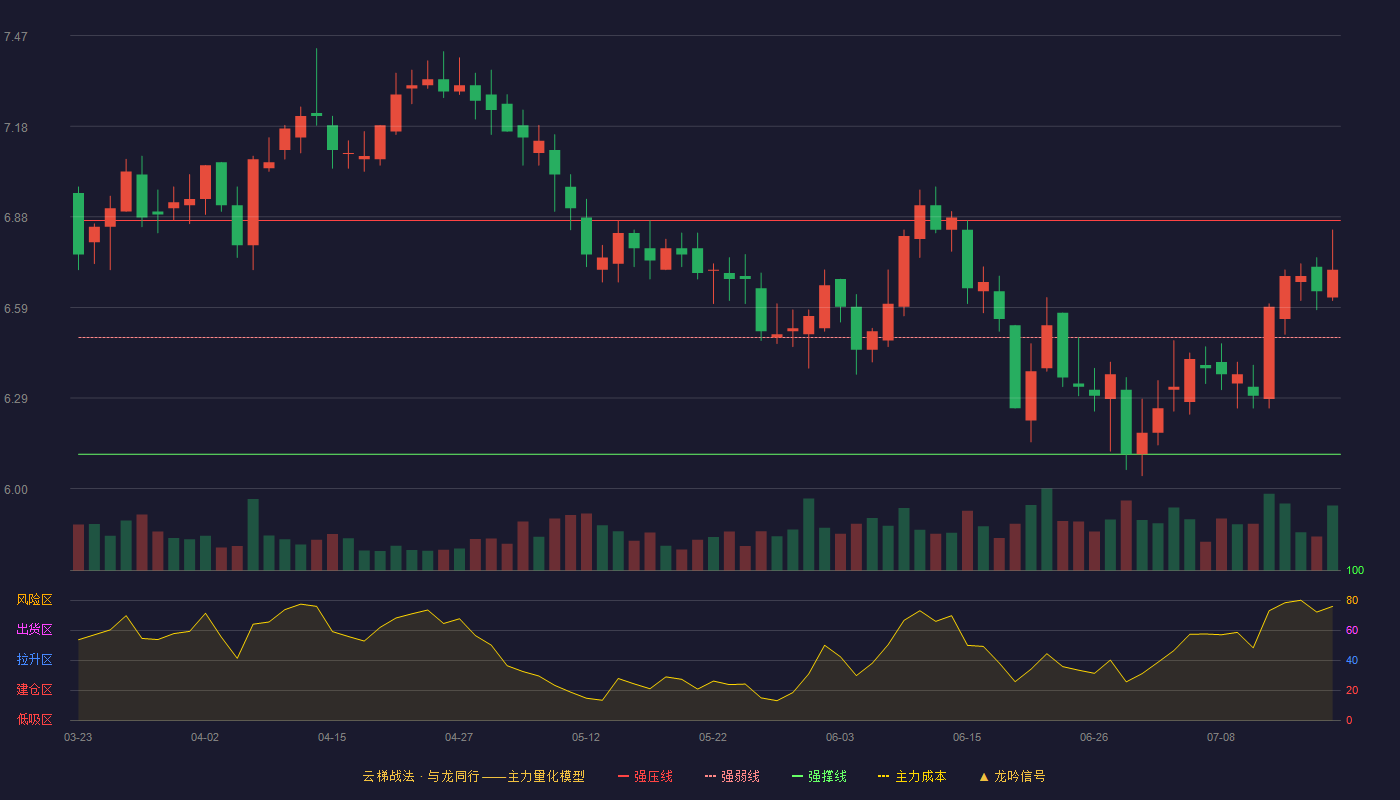The height and width of the screenshot is (800, 1400).
Task: Select the 05-22 date label
Action: coord(713,737)
